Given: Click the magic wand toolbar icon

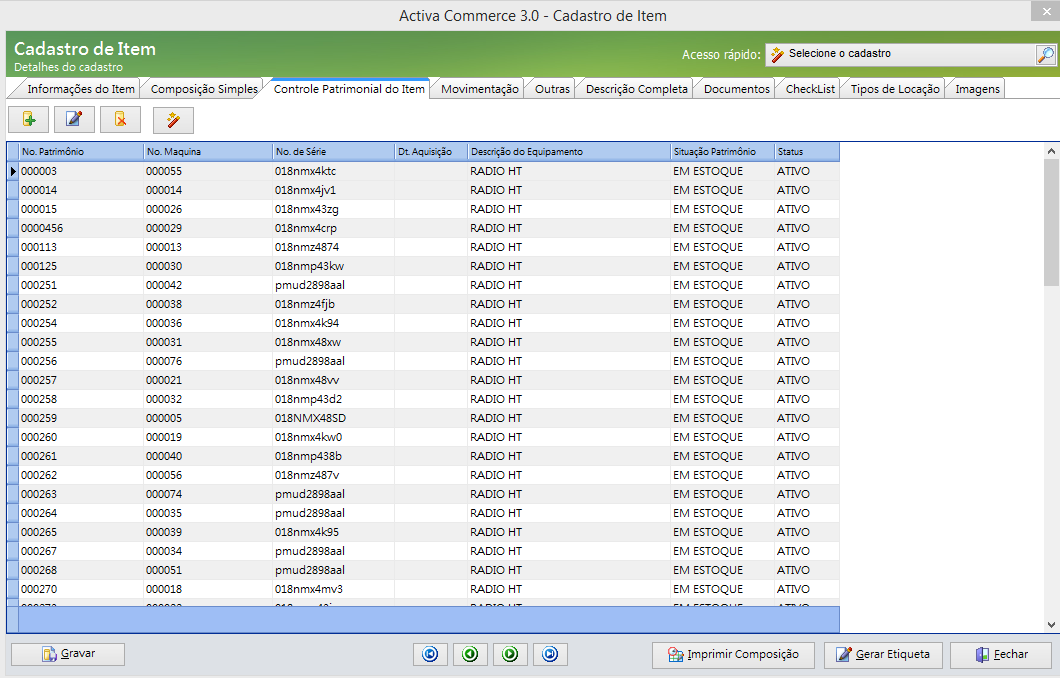Looking at the screenshot, I should 173,120.
